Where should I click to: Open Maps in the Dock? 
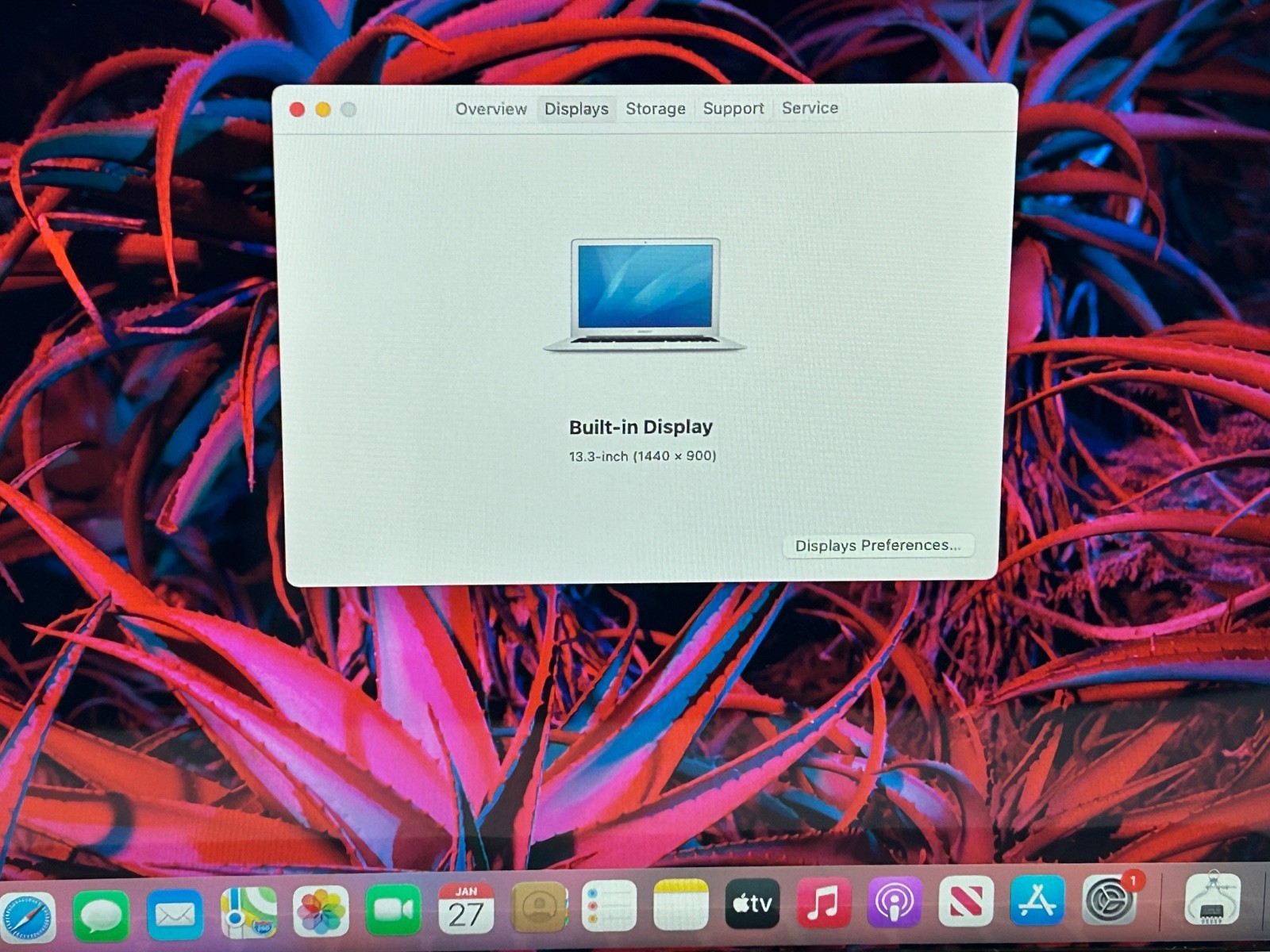(x=248, y=912)
